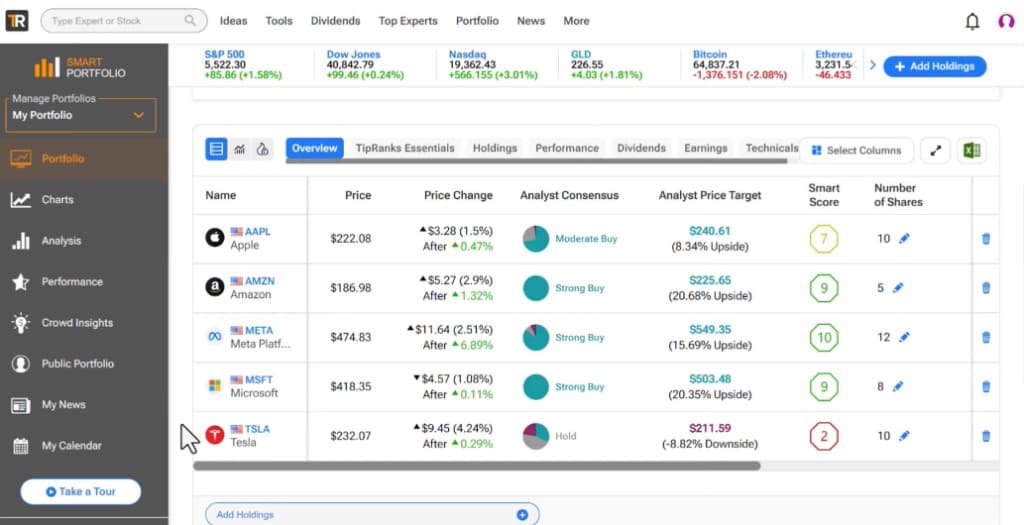This screenshot has width=1024, height=525.
Task: Open the notifications bell
Action: click(972, 22)
